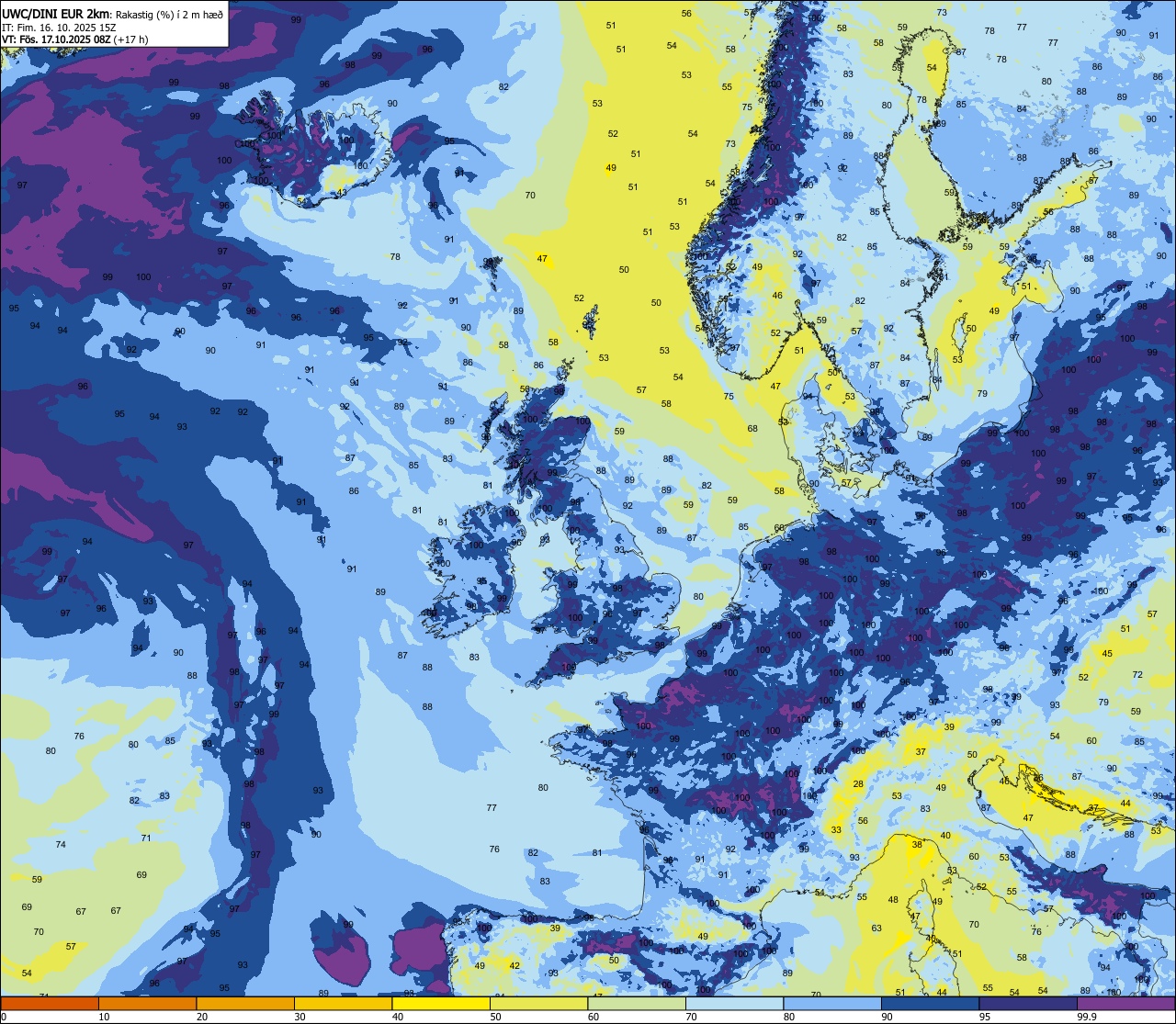This screenshot has height=1024, width=1176.
Task: Click the map humidity value "33"
Action: click(836, 830)
